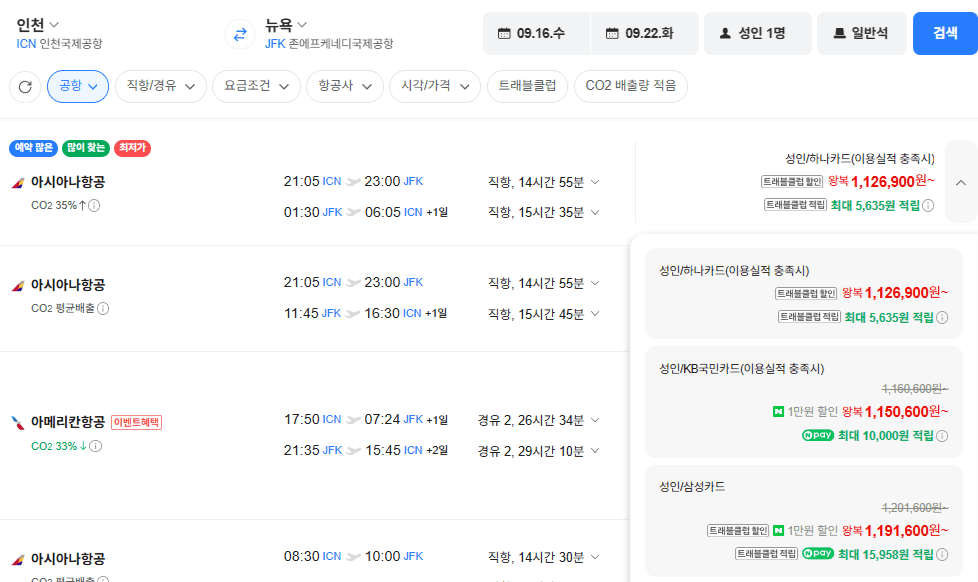This screenshot has height=582, width=978.
Task: Click the Npay badge in 삼성카드 offer
Action: point(818,553)
